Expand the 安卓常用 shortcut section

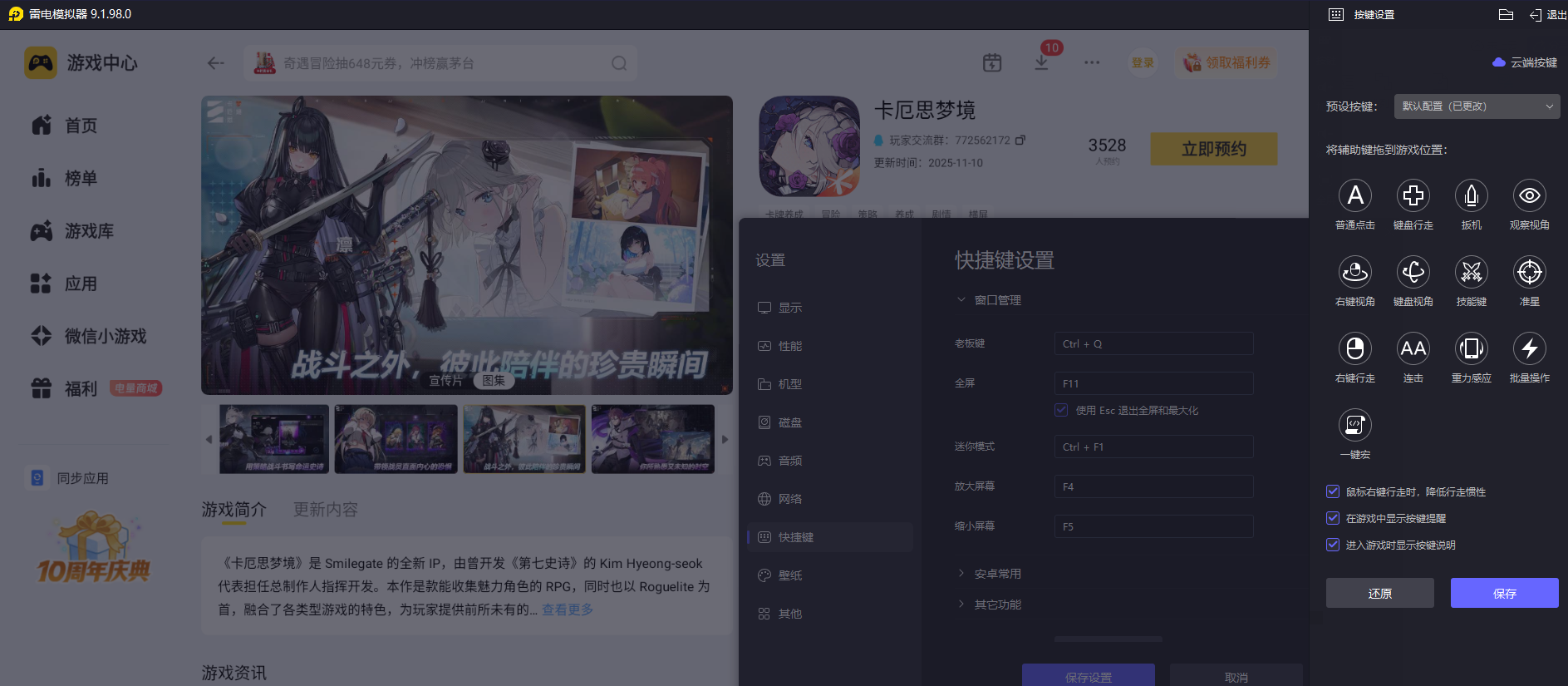pyautogui.click(x=997, y=574)
